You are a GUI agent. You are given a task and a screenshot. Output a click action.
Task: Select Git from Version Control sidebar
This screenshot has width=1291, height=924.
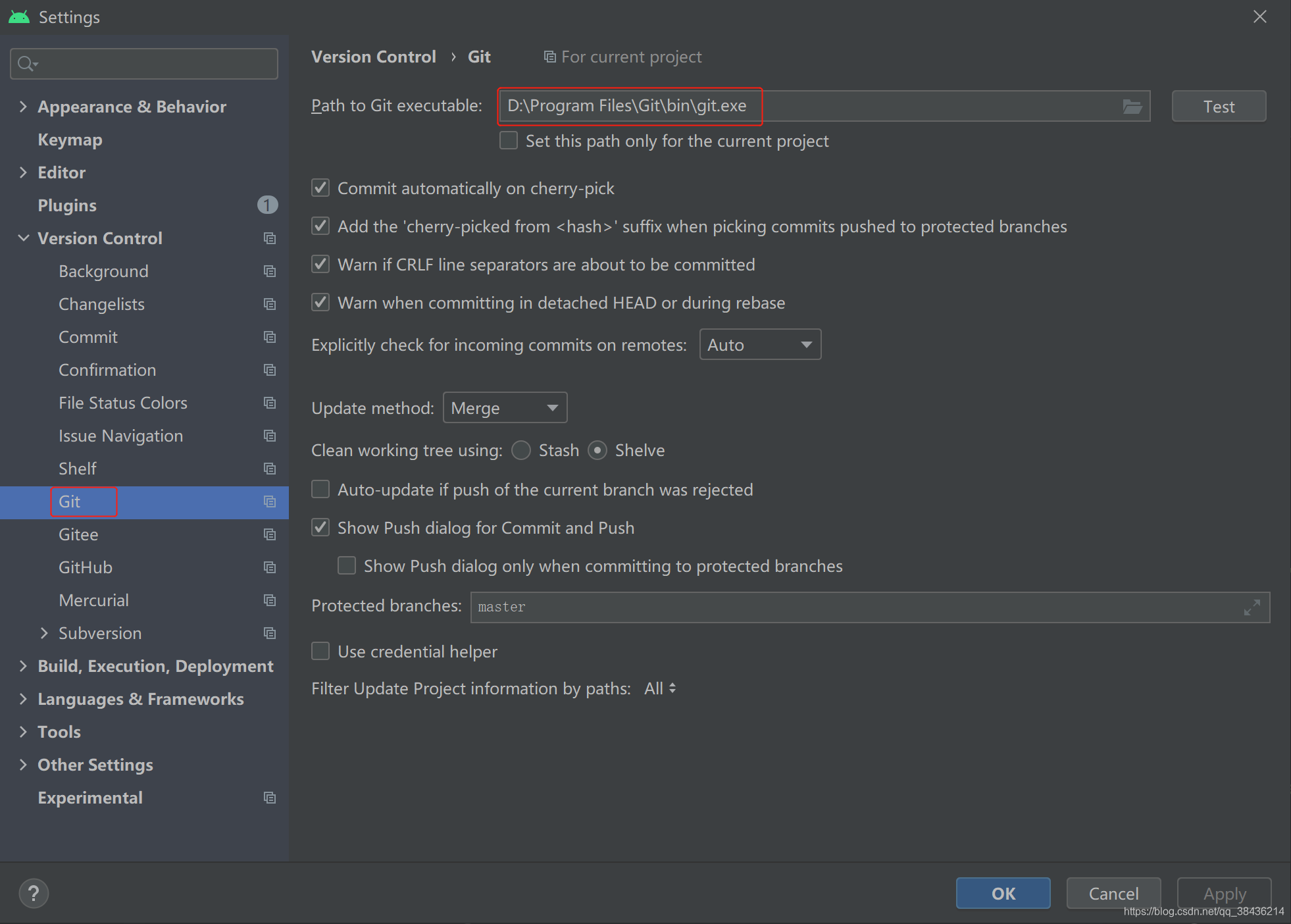[x=70, y=501]
